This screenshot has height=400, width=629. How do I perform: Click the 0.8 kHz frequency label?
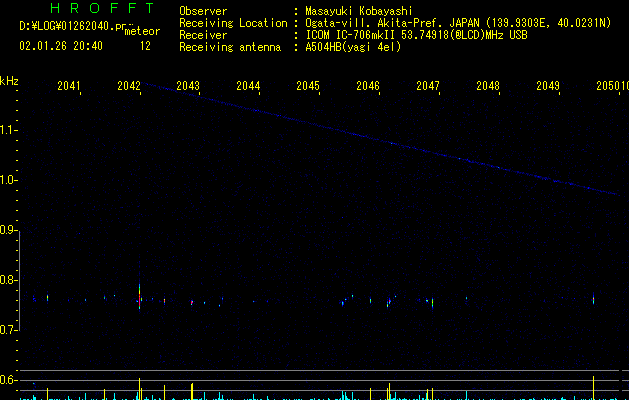pos(8,280)
